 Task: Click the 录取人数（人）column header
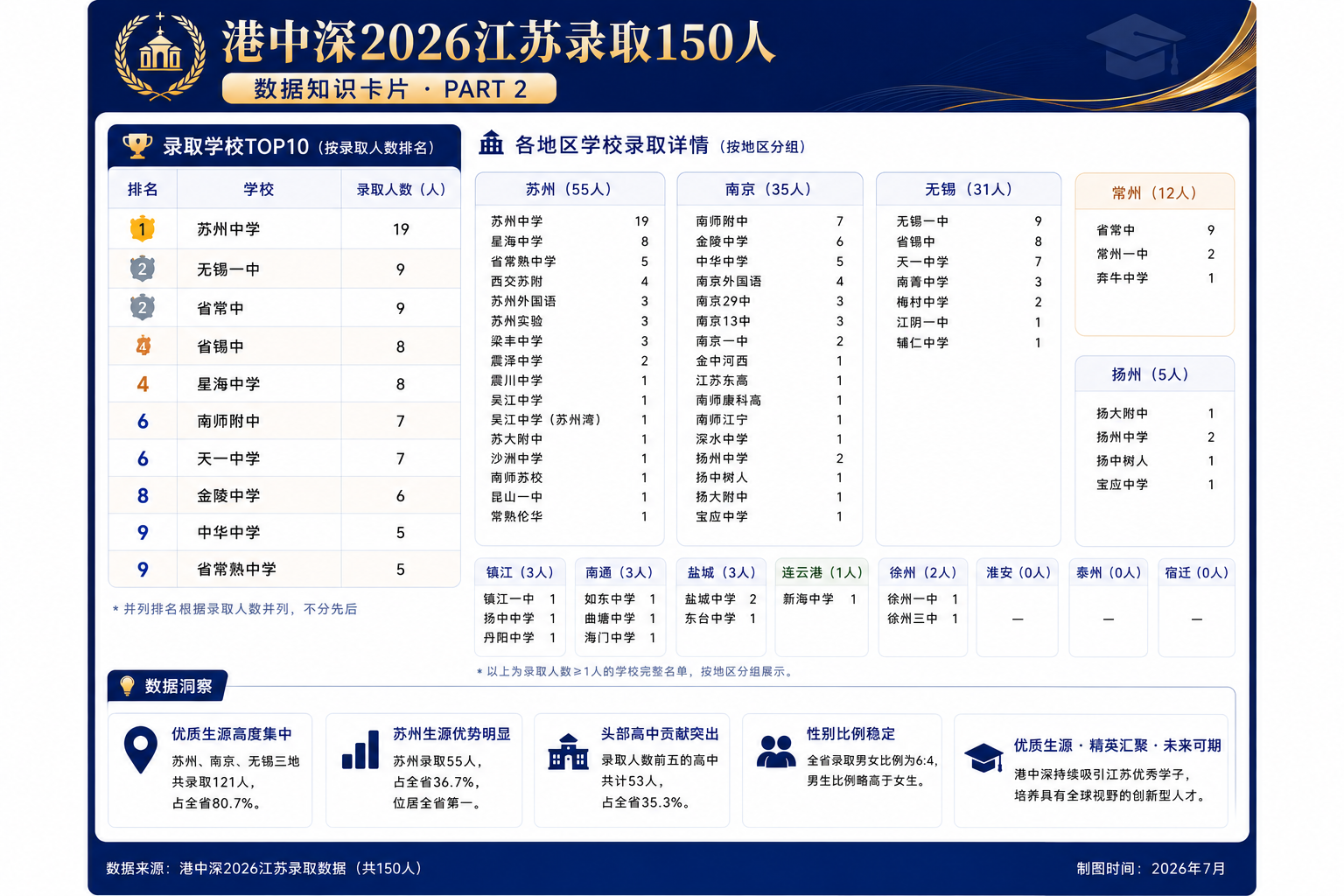tap(401, 189)
